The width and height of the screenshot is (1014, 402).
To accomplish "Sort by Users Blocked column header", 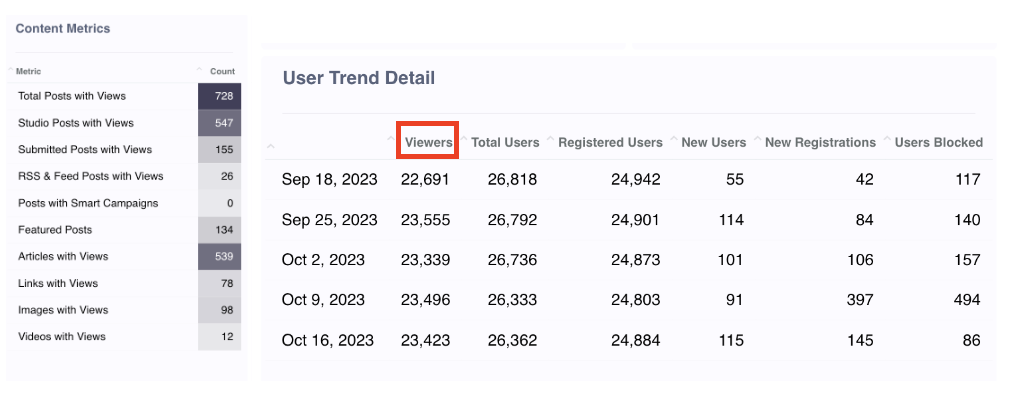I will (x=939, y=142).
